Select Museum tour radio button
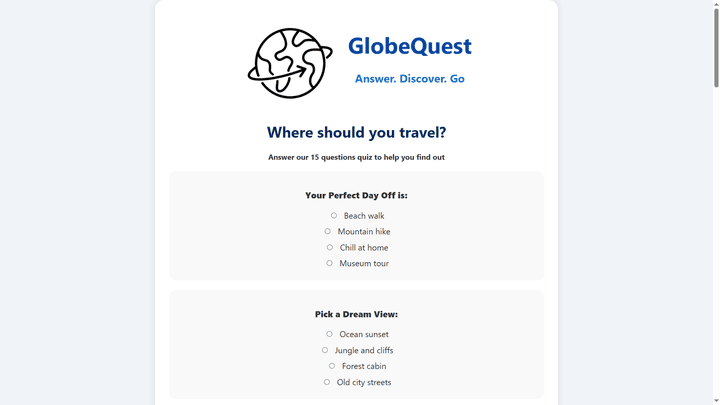This screenshot has height=405, width=720. coord(329,263)
